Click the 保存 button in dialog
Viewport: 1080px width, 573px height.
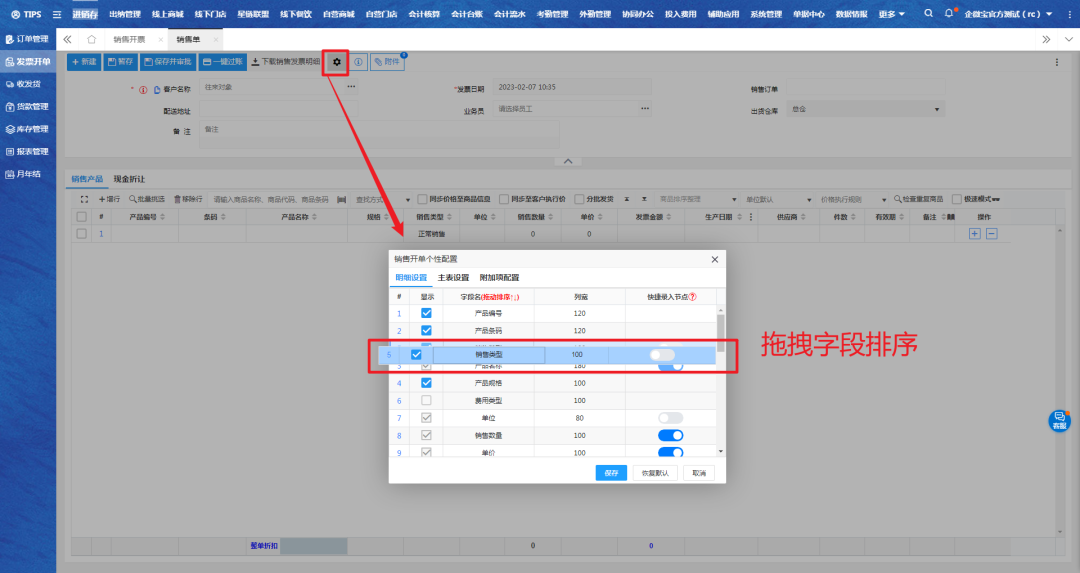[x=612, y=473]
